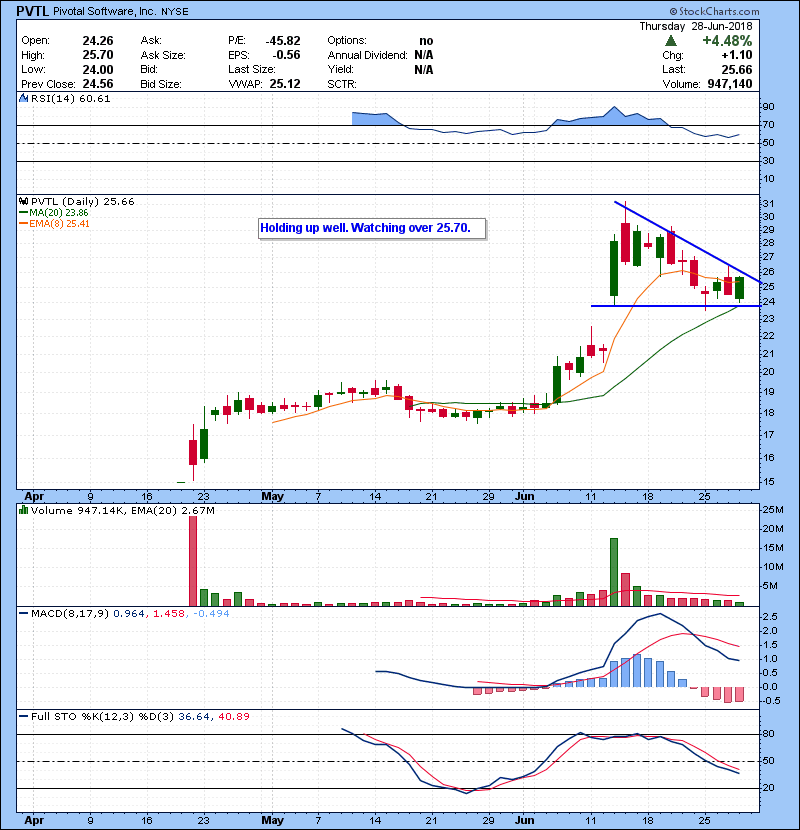Click the tallest red volume bar in April
Image resolution: width=800 pixels, height=830 pixels.
[x=193, y=561]
